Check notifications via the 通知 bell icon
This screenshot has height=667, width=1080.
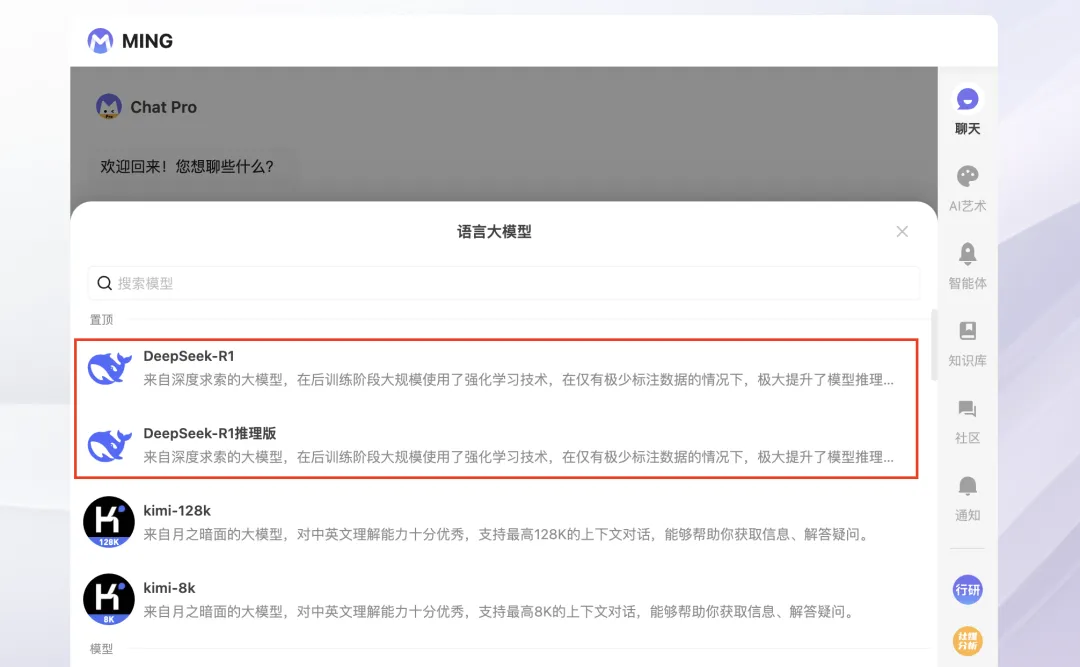(x=966, y=494)
